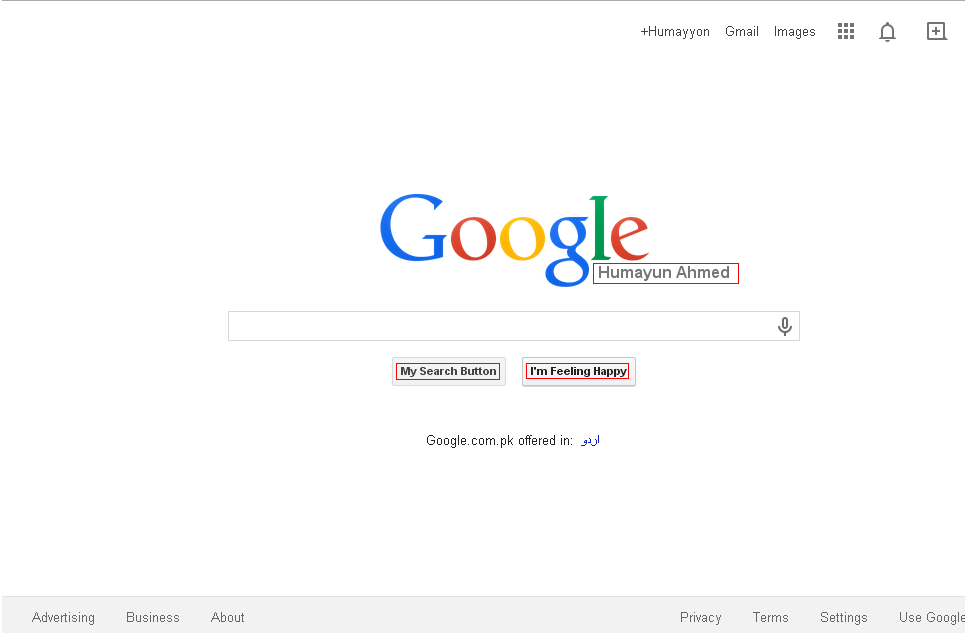Open the Business footer link
The height and width of the screenshot is (633, 965).
tap(153, 617)
